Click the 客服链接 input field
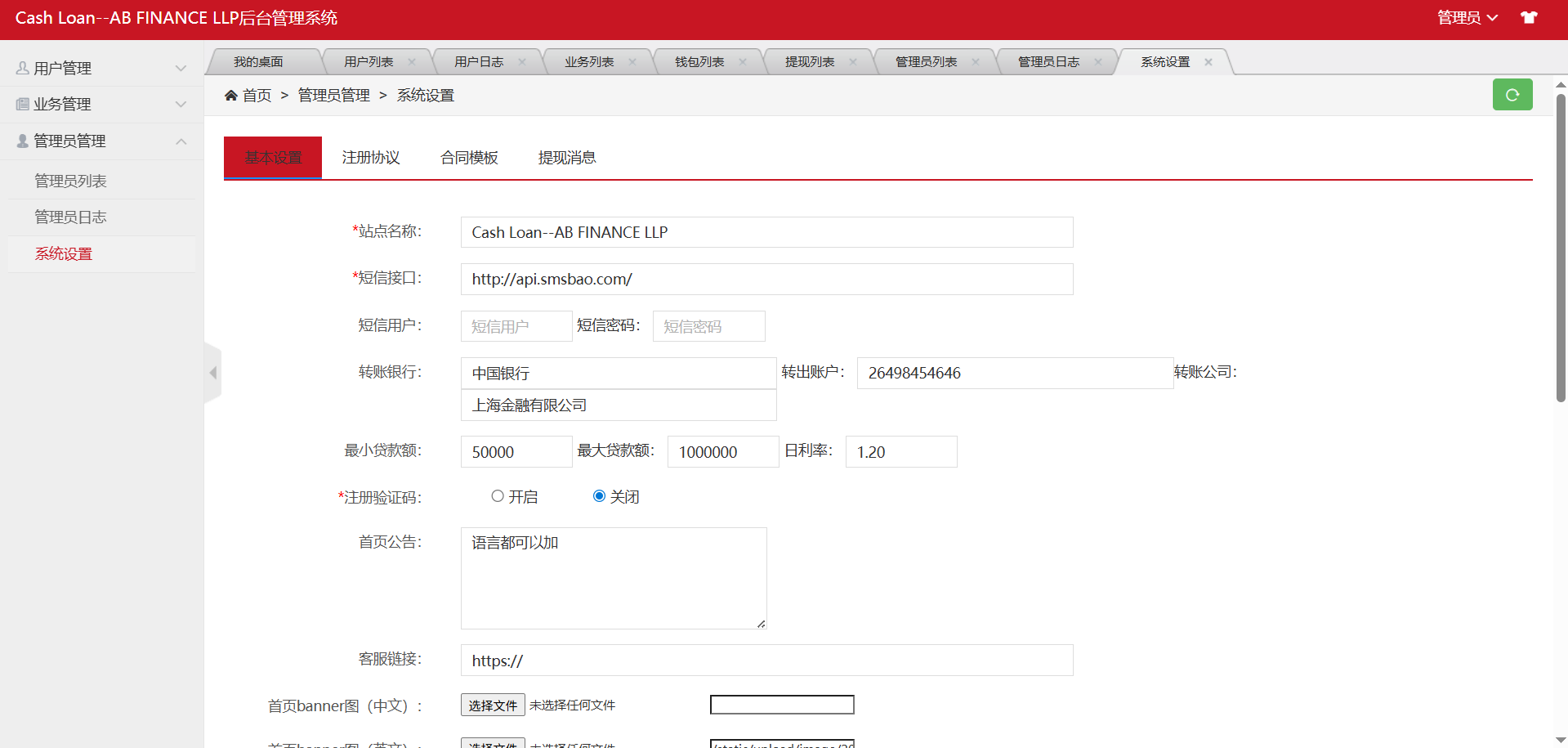The width and height of the screenshot is (1568, 748). click(766, 661)
